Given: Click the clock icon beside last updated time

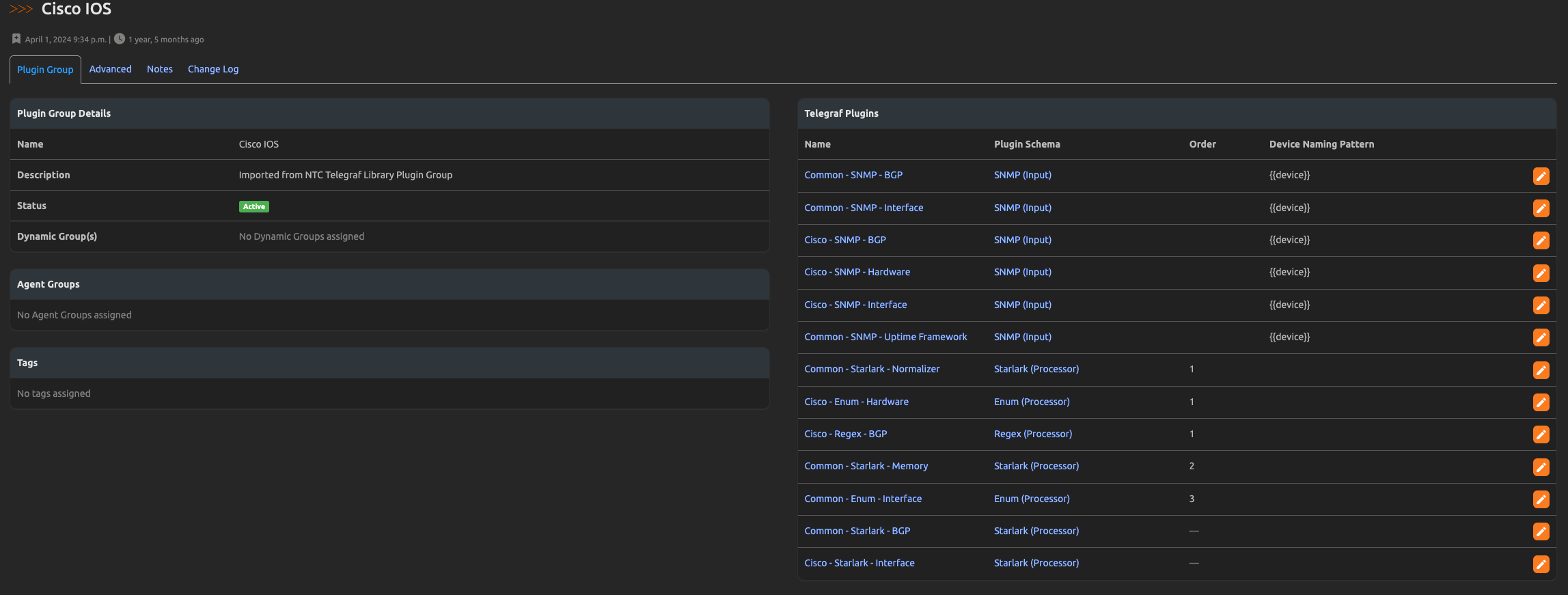Looking at the screenshot, I should [120, 39].
